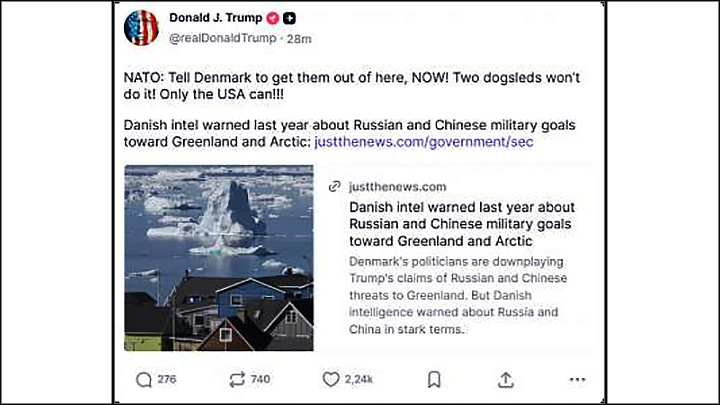This screenshot has height=405, width=720.
Task: Click the share upload icon
Action: click(506, 380)
